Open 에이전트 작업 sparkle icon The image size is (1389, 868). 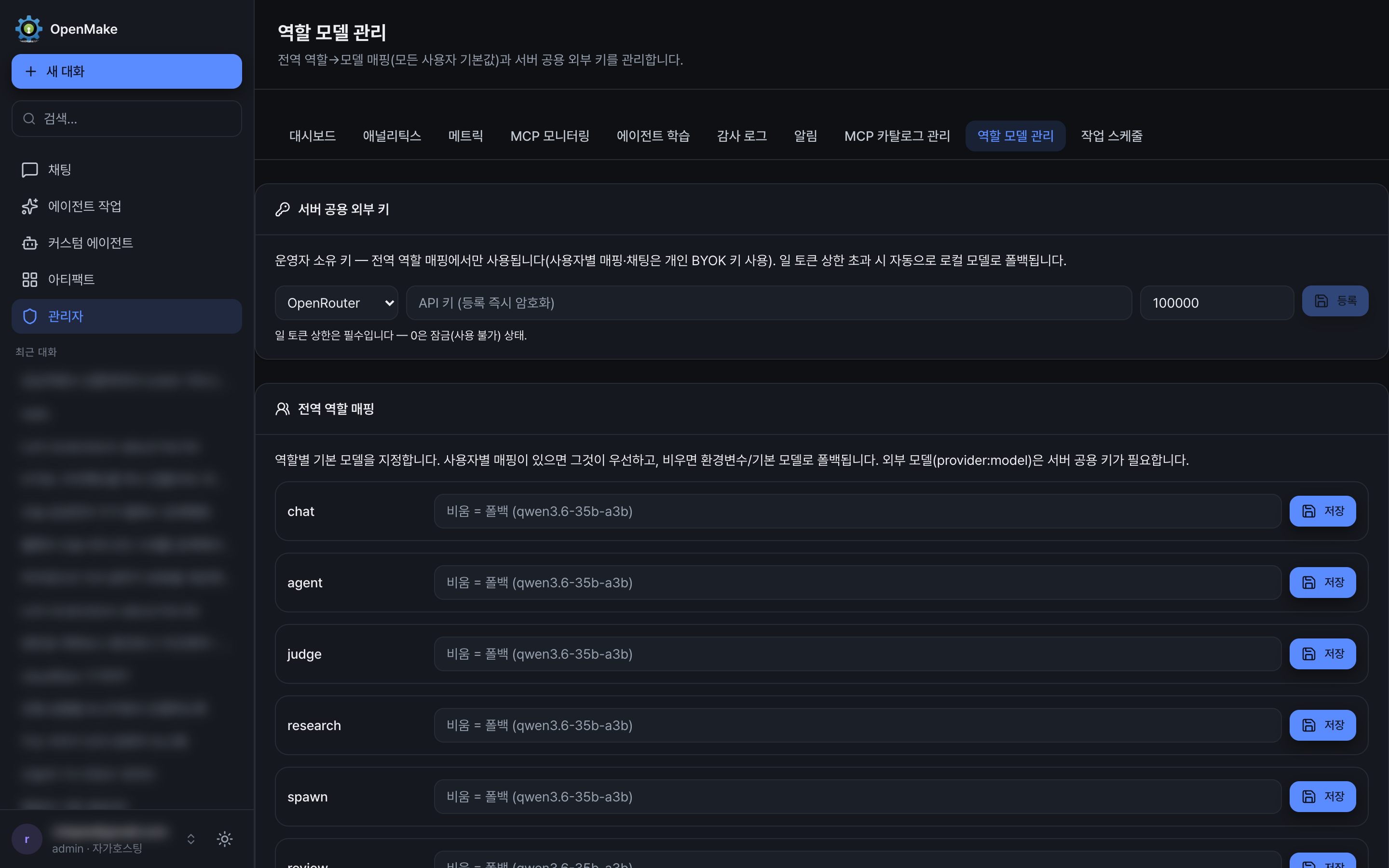click(x=30, y=206)
